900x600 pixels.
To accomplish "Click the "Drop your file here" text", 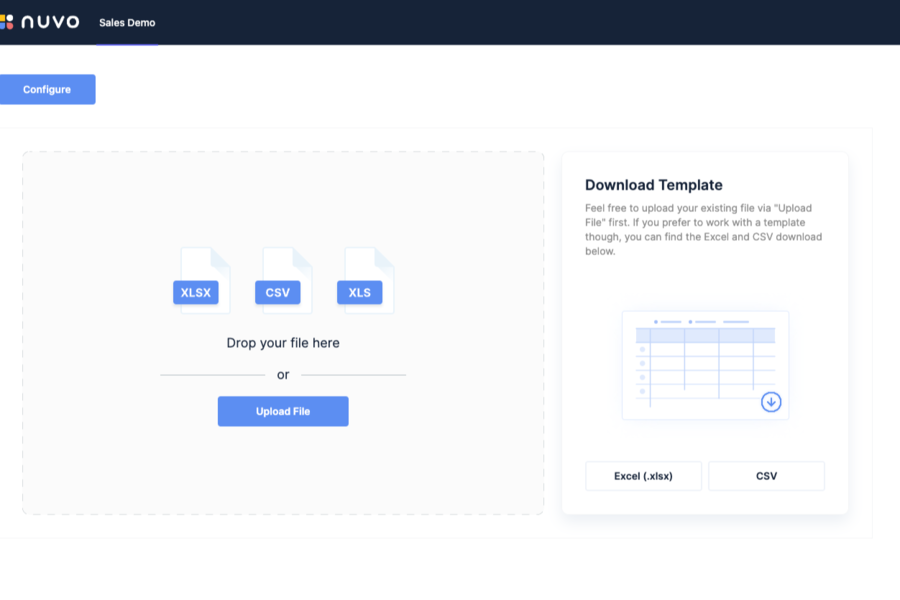I will (x=283, y=343).
